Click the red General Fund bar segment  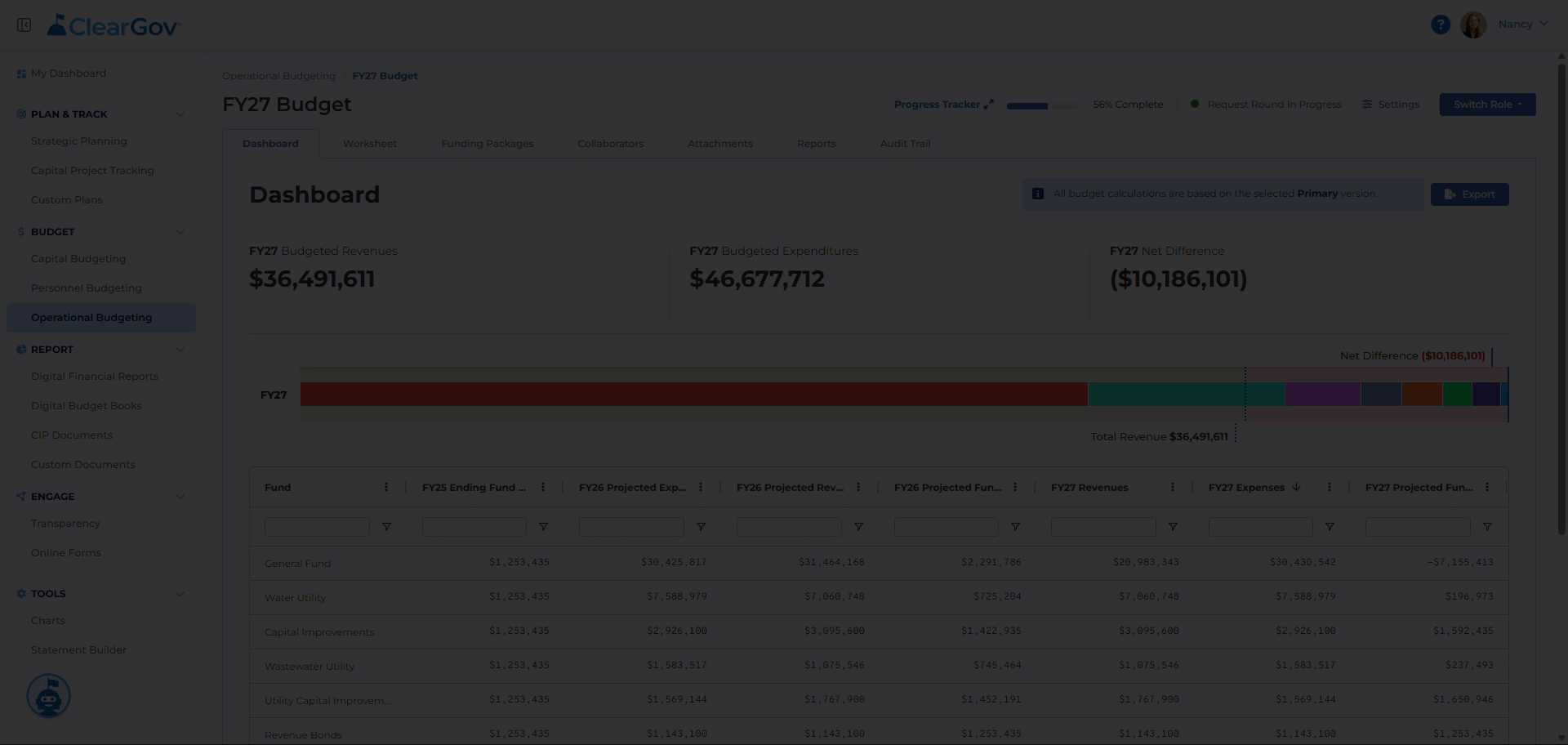coord(694,395)
